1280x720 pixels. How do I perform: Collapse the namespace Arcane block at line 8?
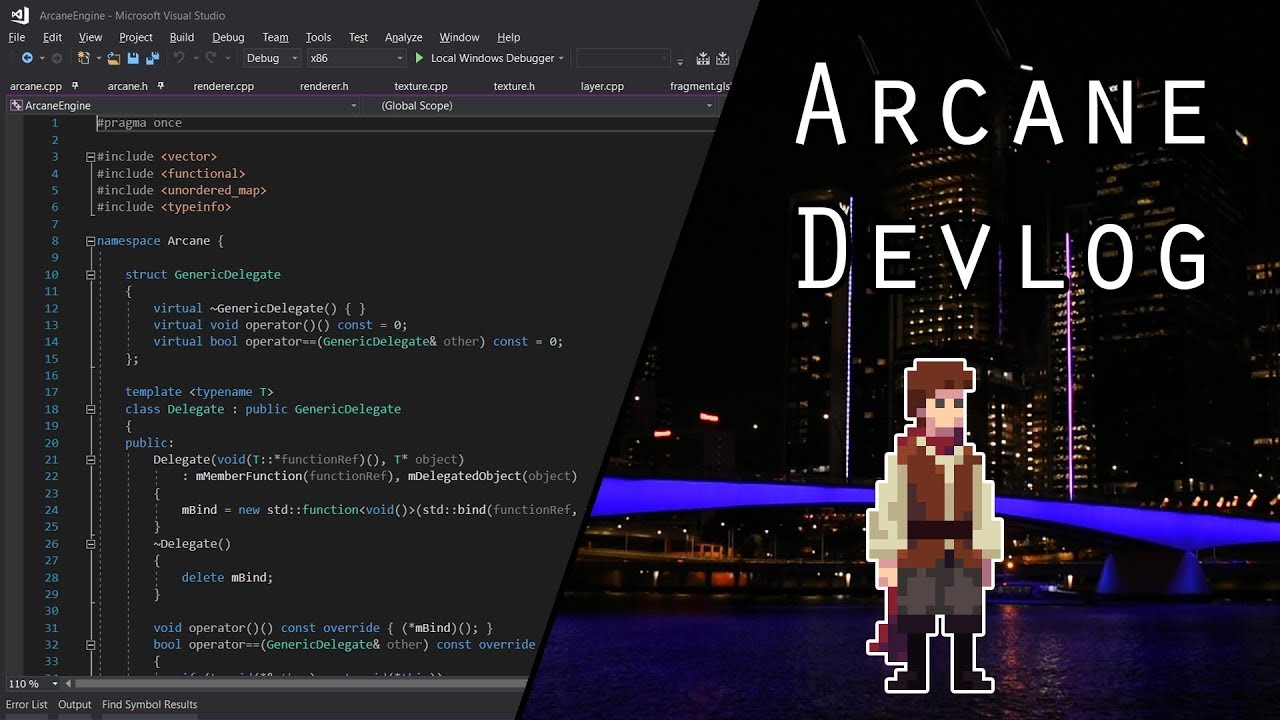tap(90, 241)
